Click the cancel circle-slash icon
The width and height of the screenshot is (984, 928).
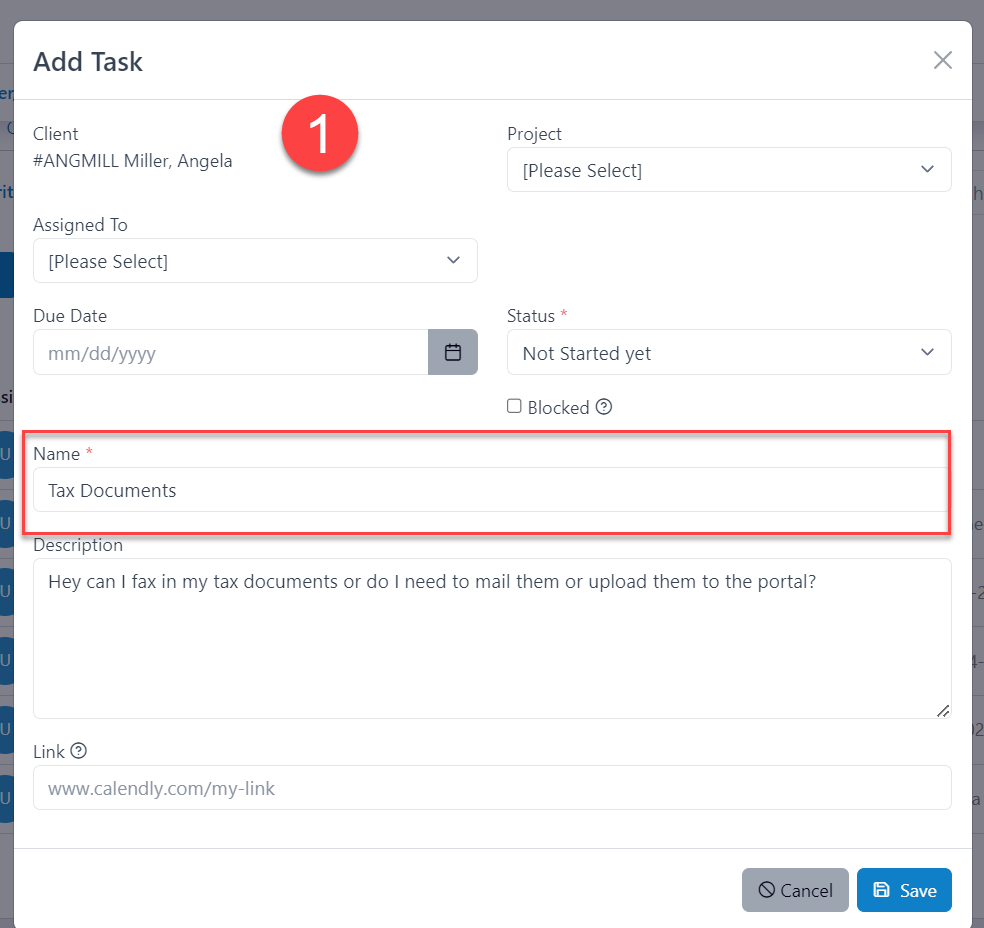pyautogui.click(x=765, y=889)
